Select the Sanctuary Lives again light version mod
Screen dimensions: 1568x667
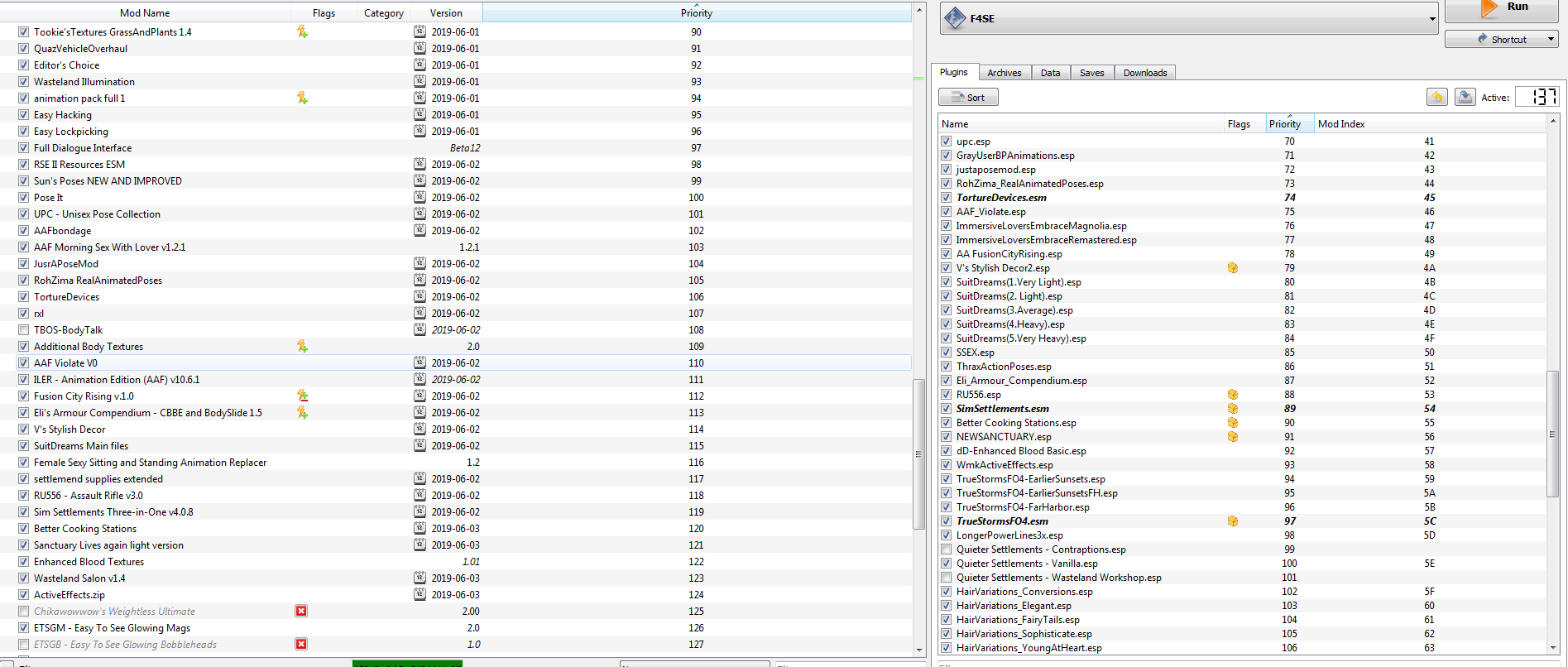(x=456, y=545)
